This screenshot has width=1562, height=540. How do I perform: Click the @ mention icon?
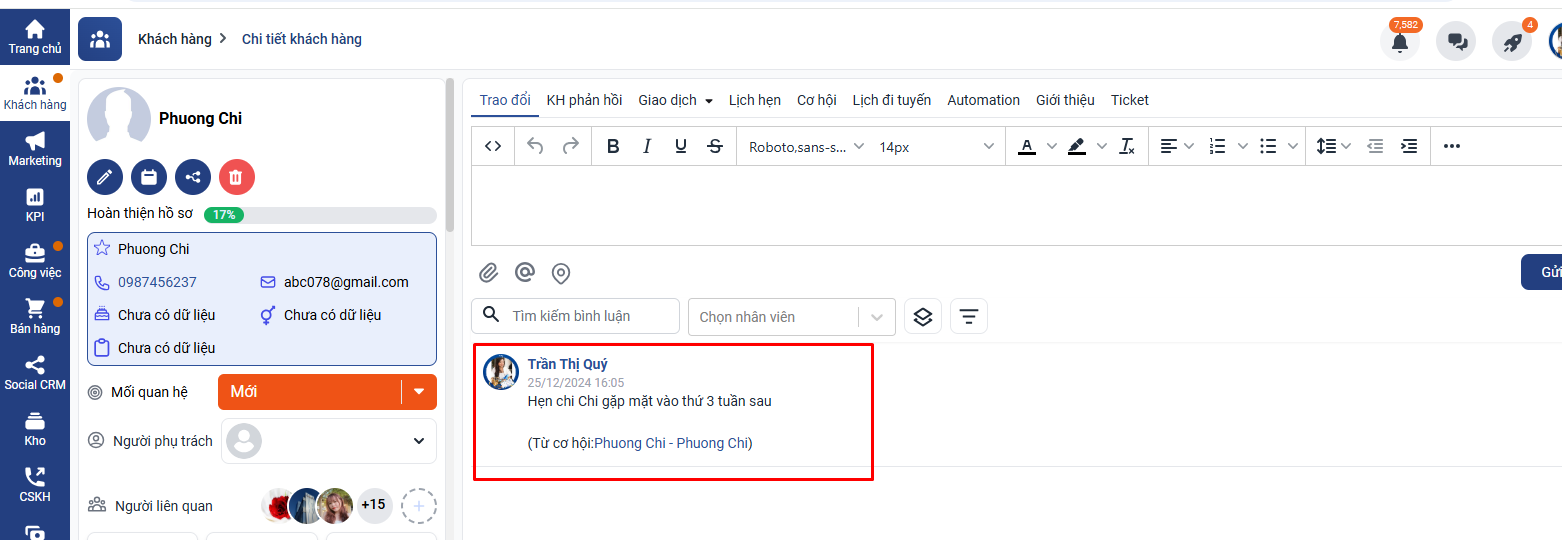click(x=525, y=273)
